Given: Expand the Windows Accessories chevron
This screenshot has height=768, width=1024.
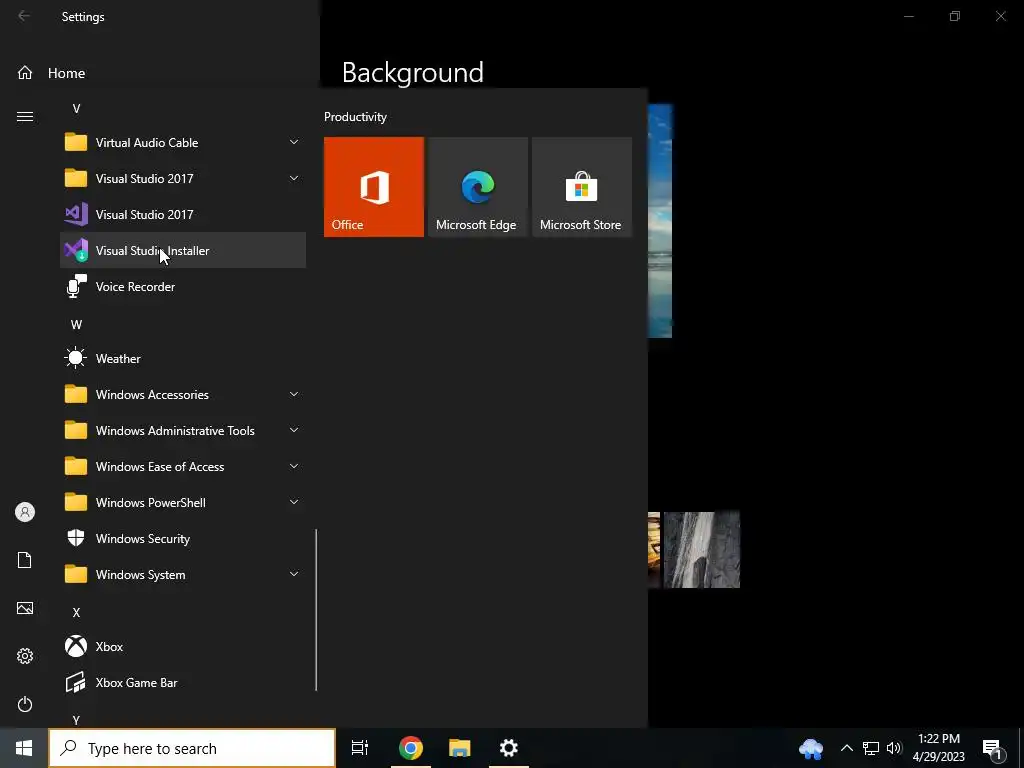Looking at the screenshot, I should tap(294, 394).
